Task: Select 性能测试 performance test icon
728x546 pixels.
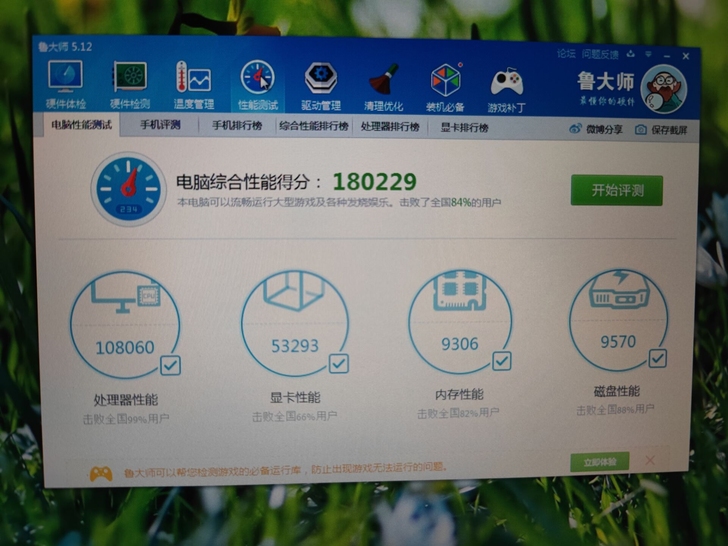Action: coord(258,86)
